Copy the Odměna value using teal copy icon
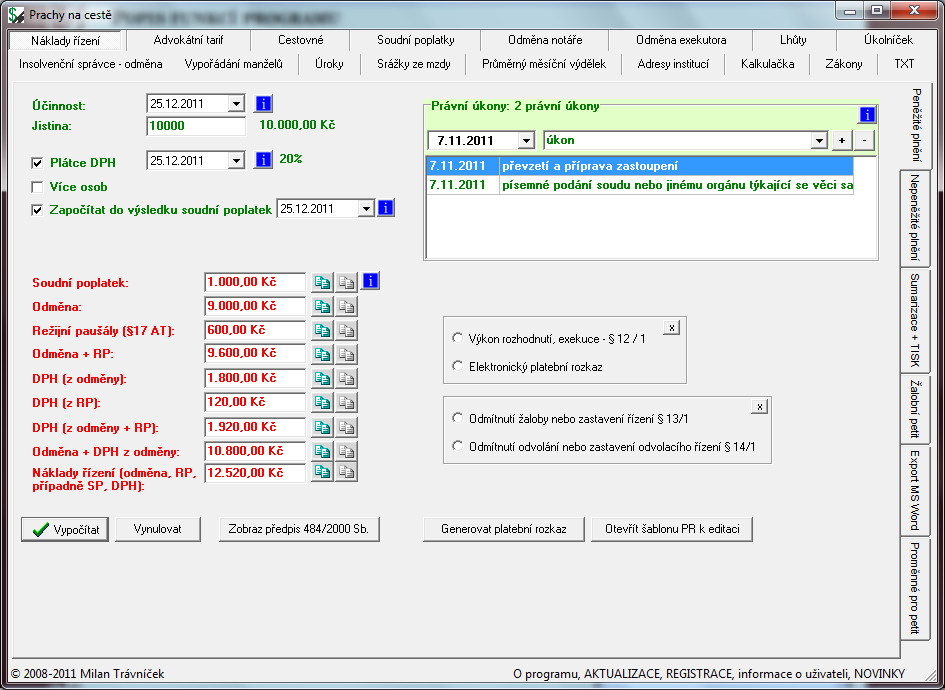The width and height of the screenshot is (945, 690). [x=322, y=307]
